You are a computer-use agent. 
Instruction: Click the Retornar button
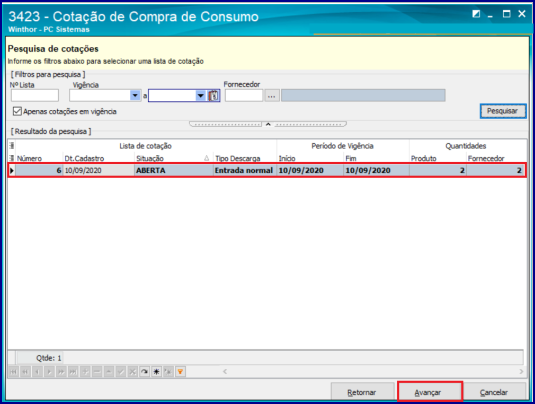(362, 392)
